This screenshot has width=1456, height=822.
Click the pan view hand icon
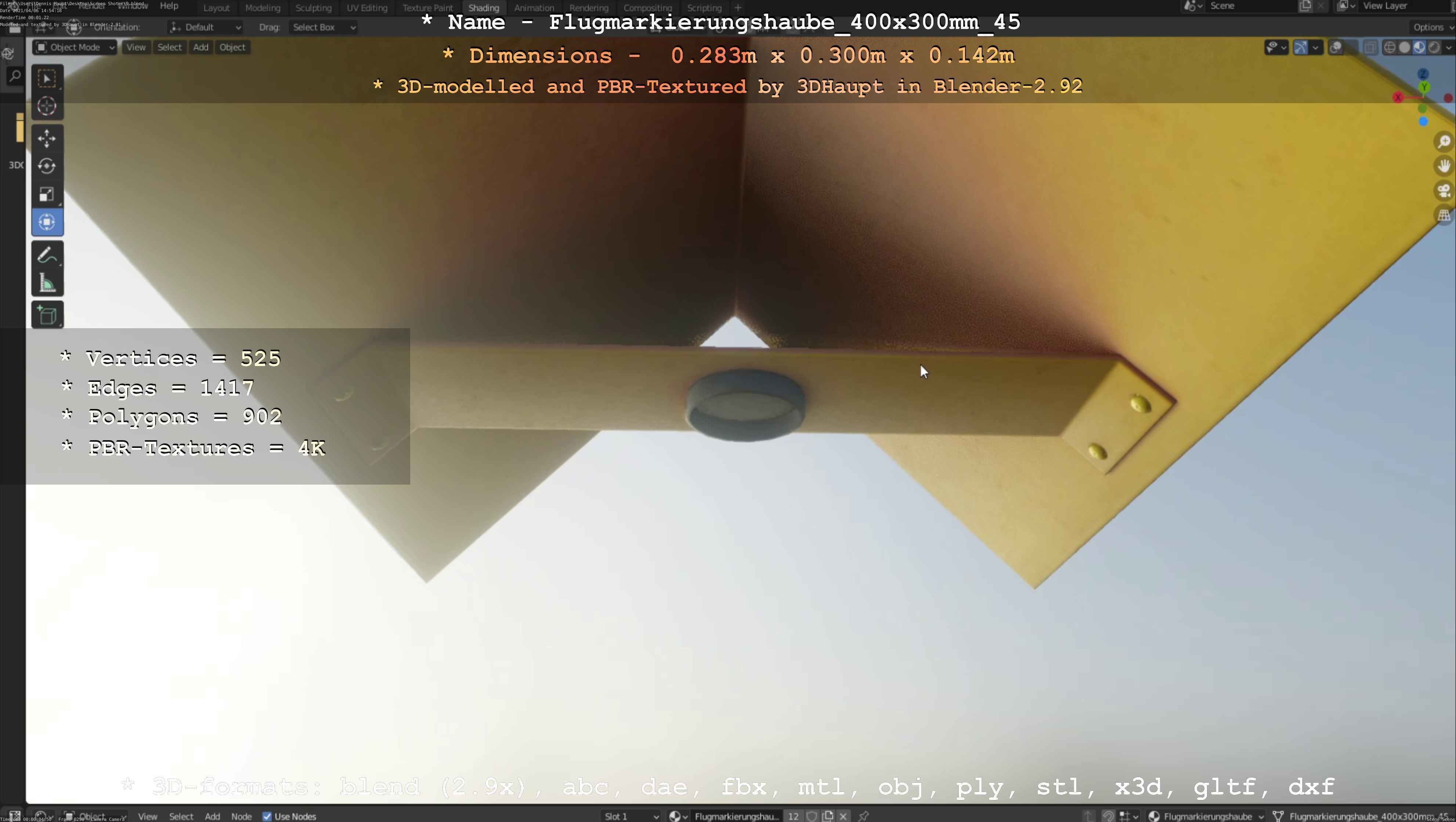point(1444,166)
